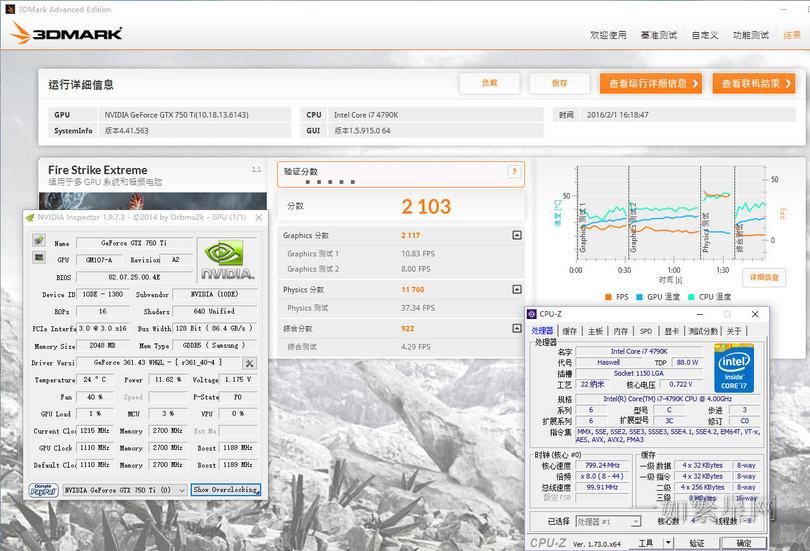This screenshot has height=551, width=810.
Task: Click the CPU-Z 名字 field Intel Core i7 4790K
Action: pos(639,351)
